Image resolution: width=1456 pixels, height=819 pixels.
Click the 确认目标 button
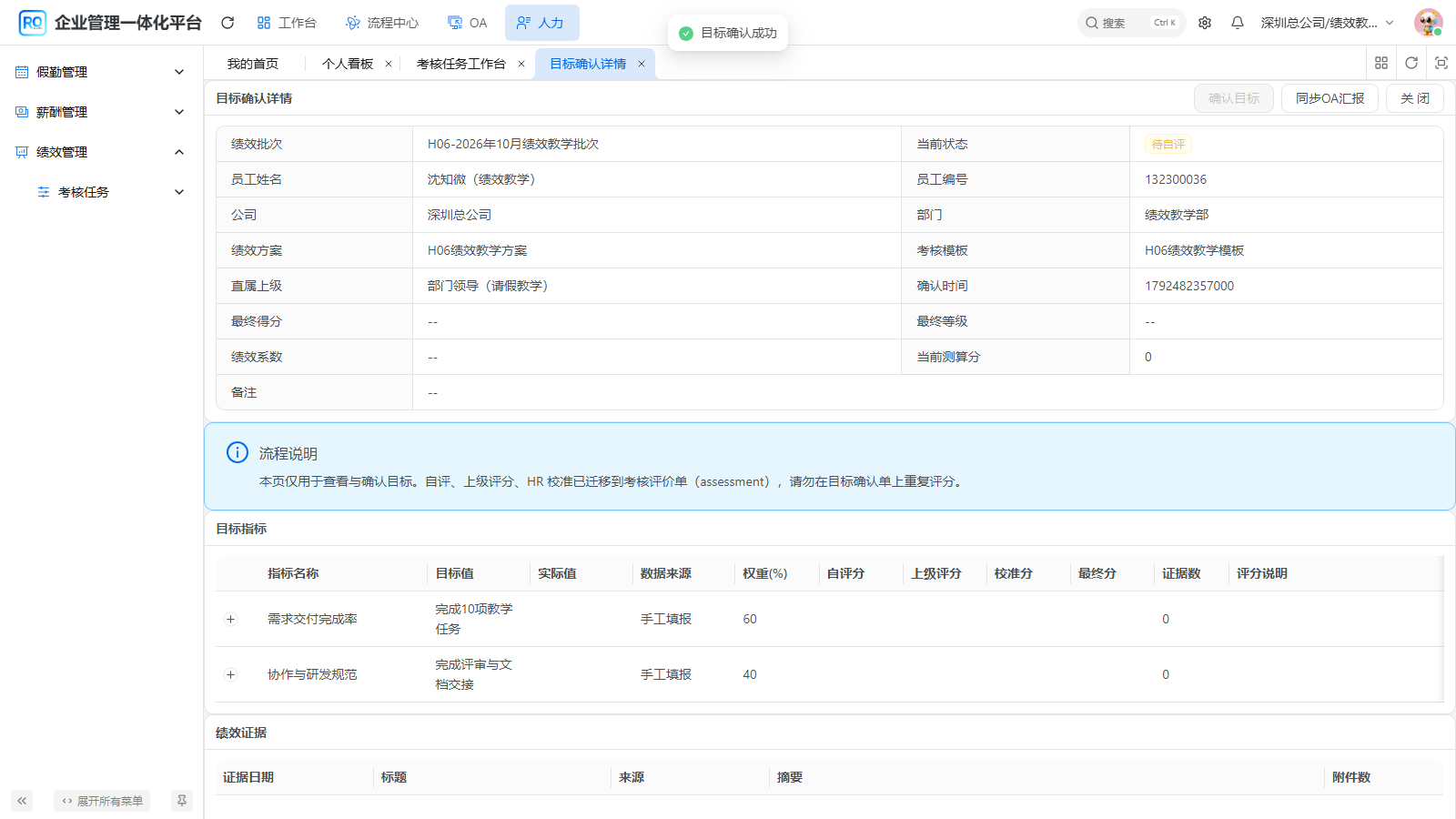(1234, 98)
